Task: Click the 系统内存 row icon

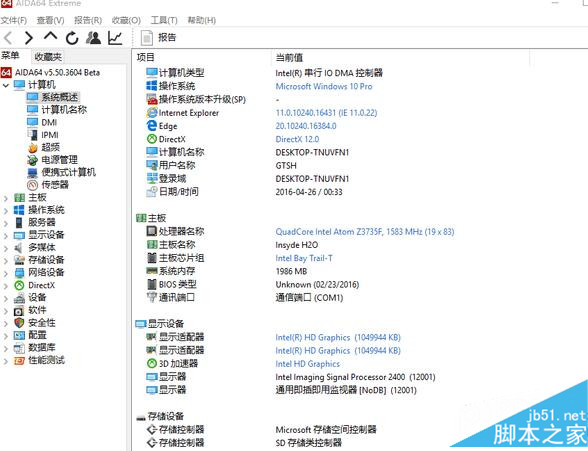Action: [x=152, y=271]
